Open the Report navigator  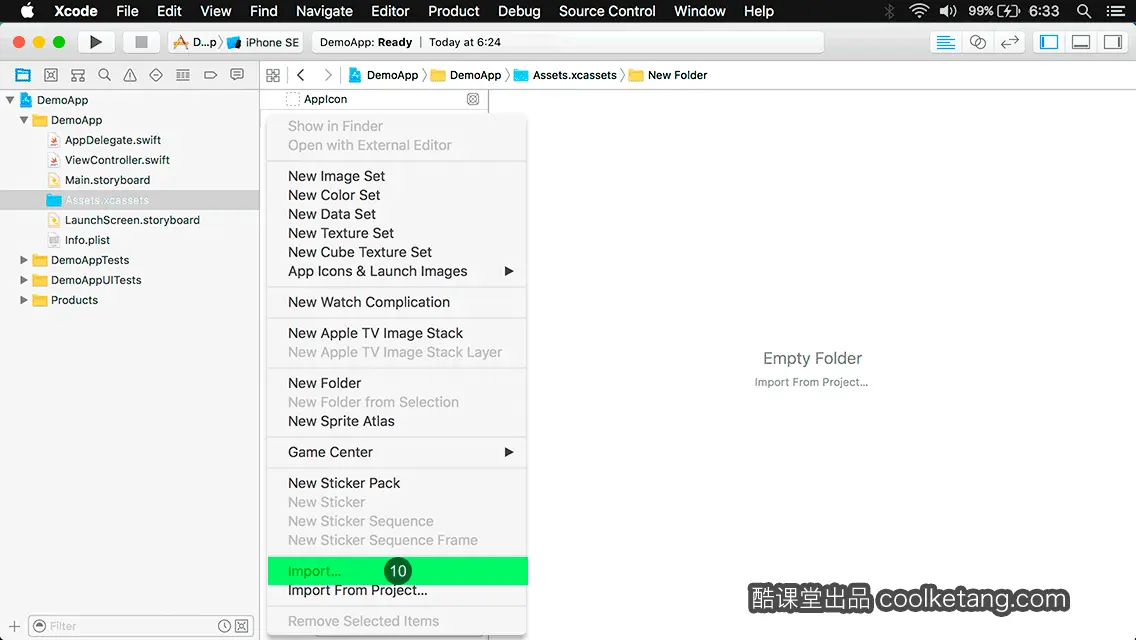pyautogui.click(x=237, y=75)
